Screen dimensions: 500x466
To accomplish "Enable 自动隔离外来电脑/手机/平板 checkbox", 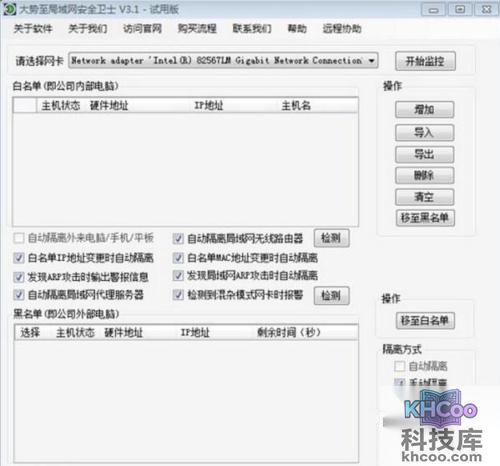I will pos(19,238).
